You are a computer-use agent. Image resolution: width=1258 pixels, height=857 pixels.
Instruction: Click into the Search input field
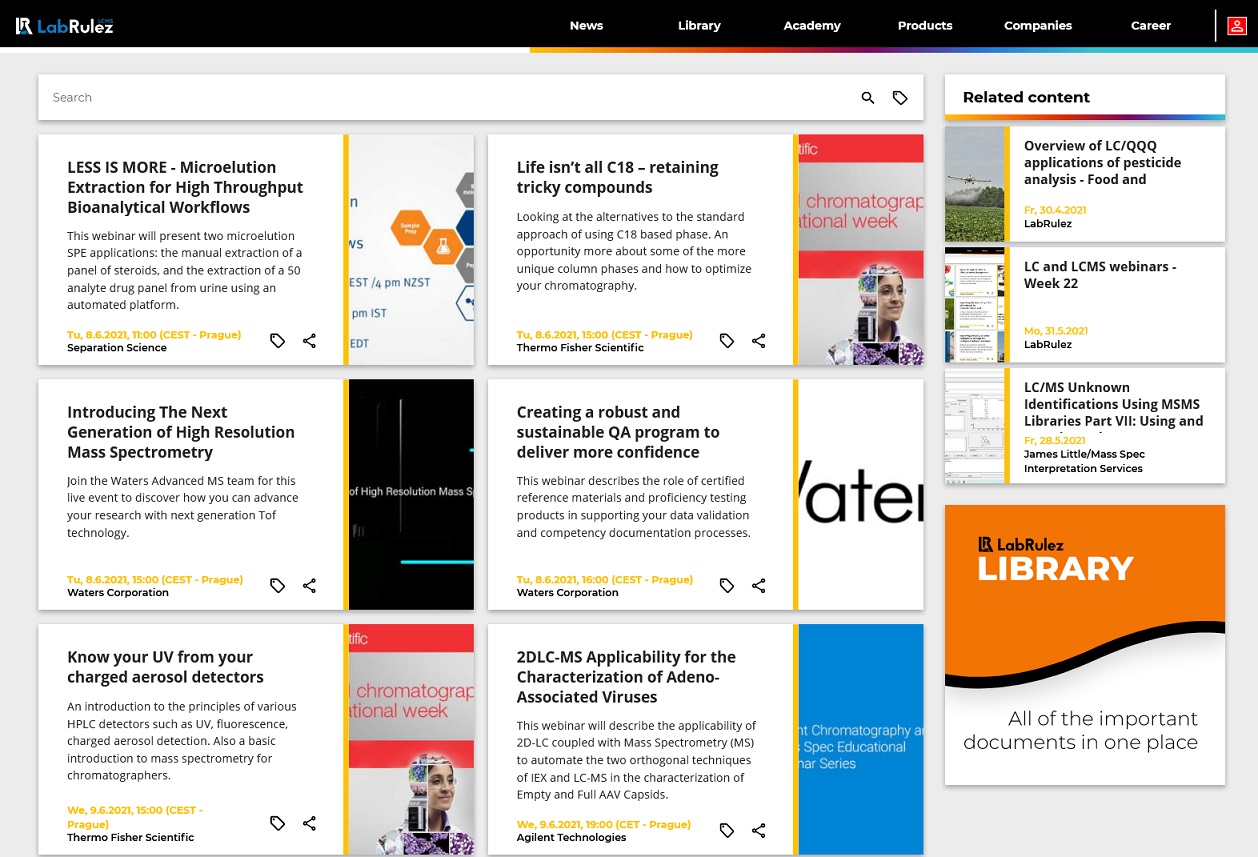point(450,98)
